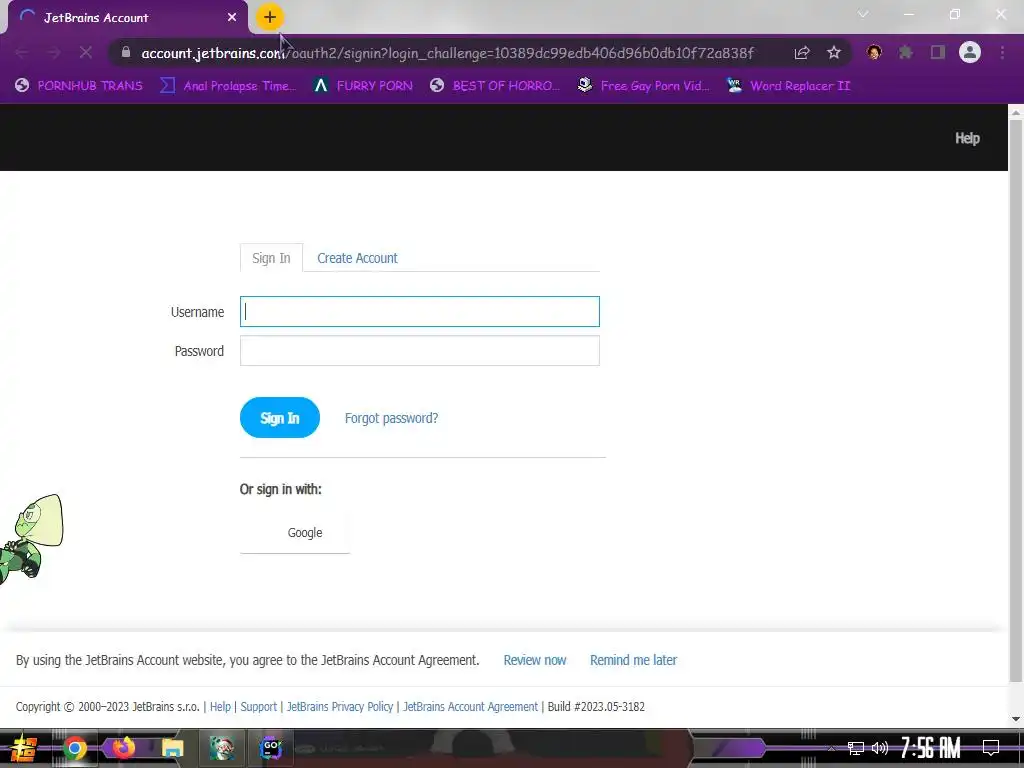Open File Explorer from the taskbar
Screen dimensions: 1024x768
(x=172, y=748)
